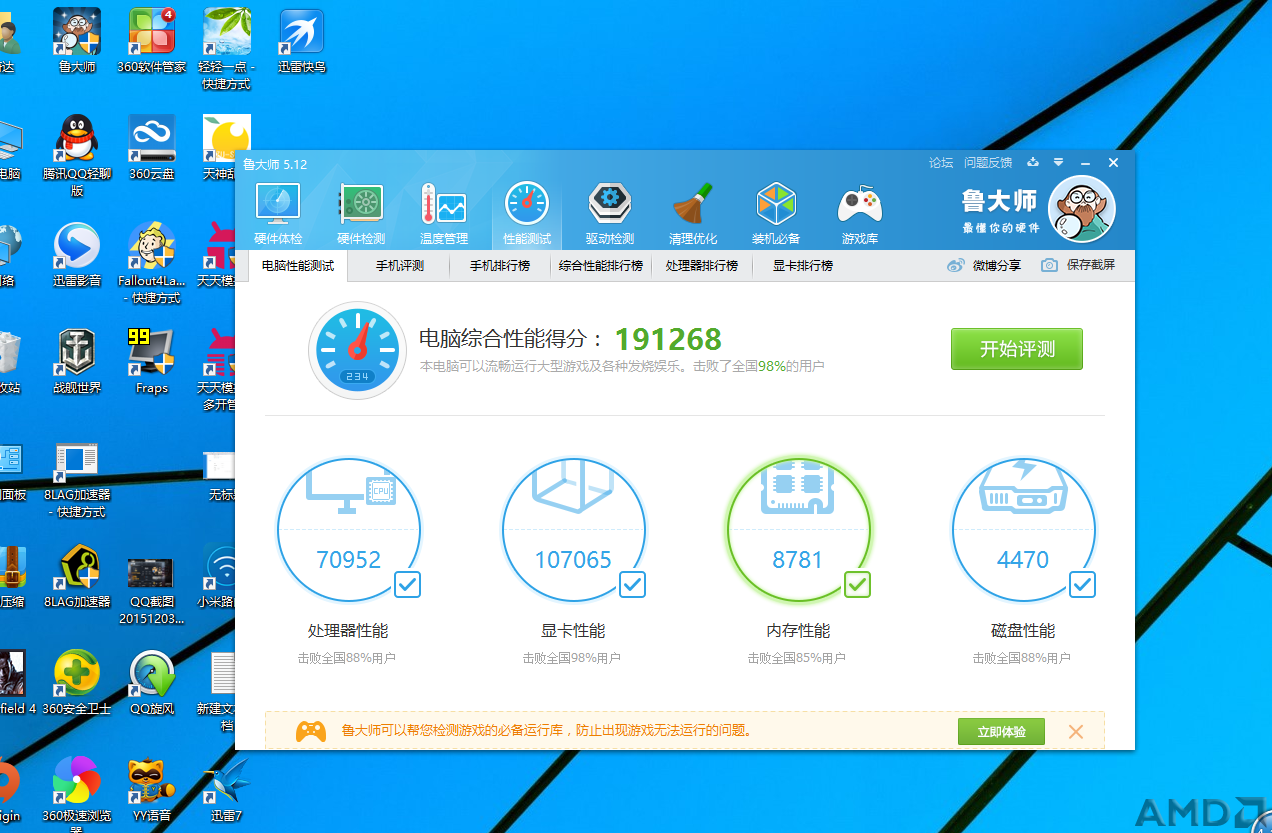Open the 硬件体检 hardware checkup section
Viewport: 1272px width, 833px height.
[x=277, y=214]
